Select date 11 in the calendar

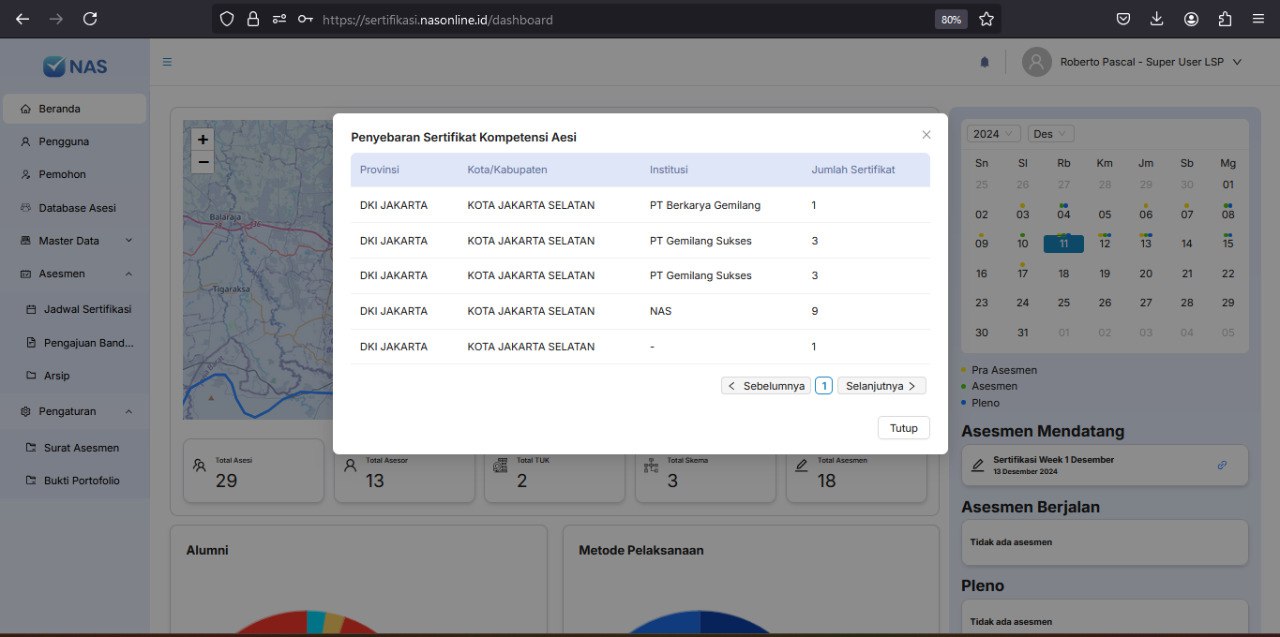[x=1063, y=244]
